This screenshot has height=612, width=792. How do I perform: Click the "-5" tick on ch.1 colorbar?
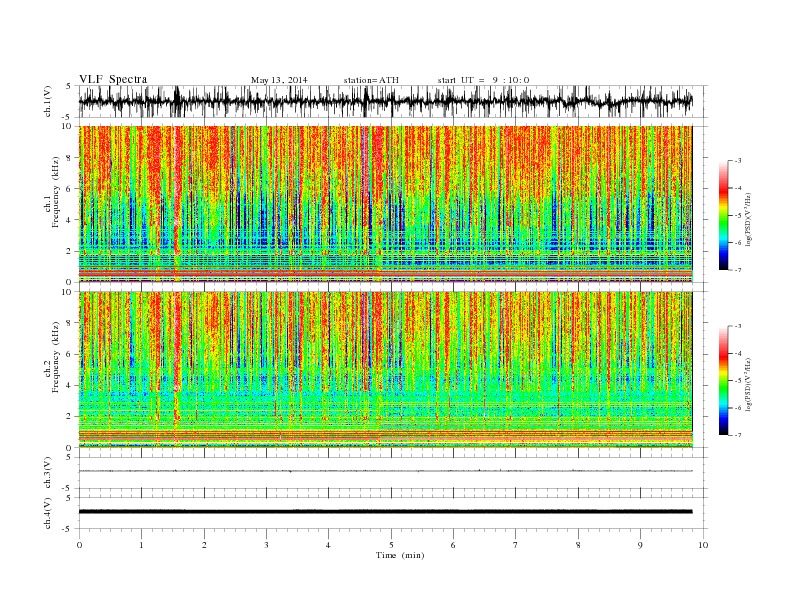738,216
